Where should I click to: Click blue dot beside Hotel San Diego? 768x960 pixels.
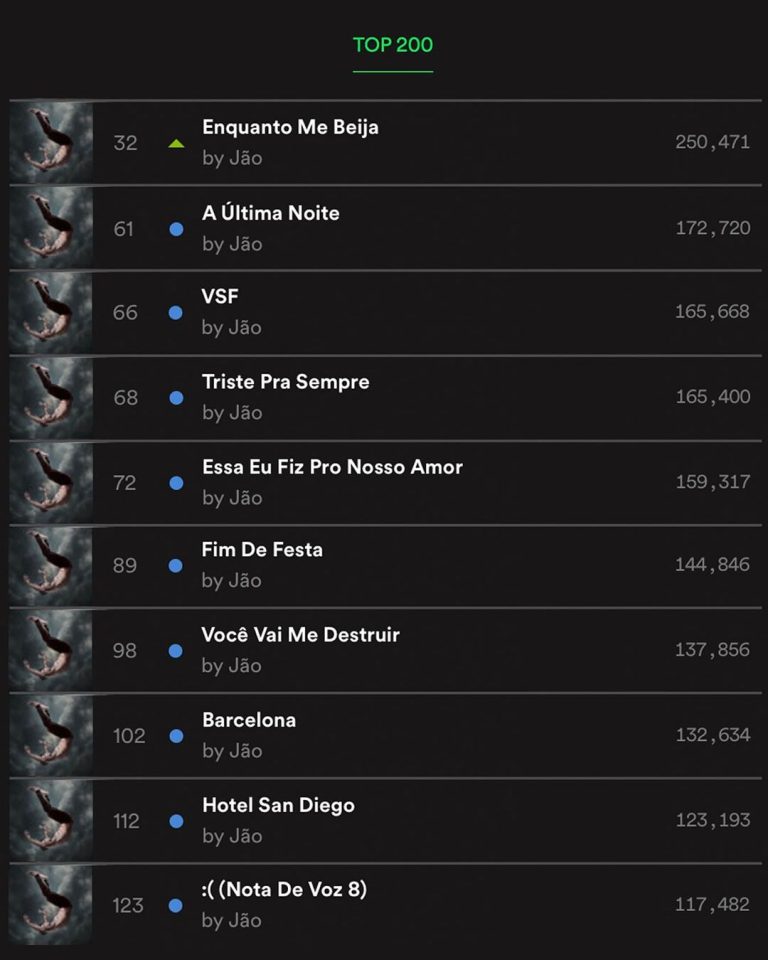[x=176, y=821]
